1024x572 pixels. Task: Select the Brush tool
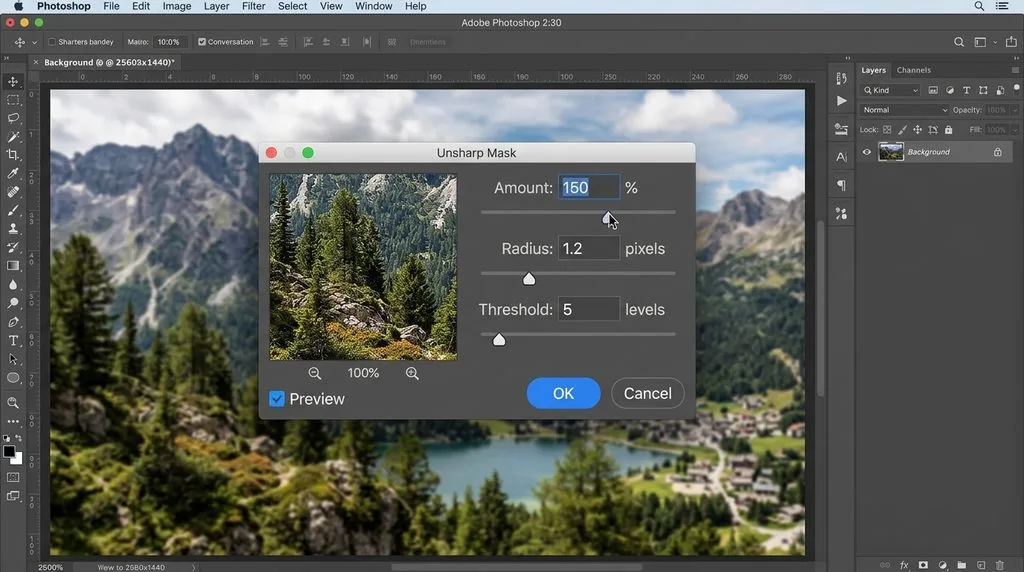click(13, 210)
